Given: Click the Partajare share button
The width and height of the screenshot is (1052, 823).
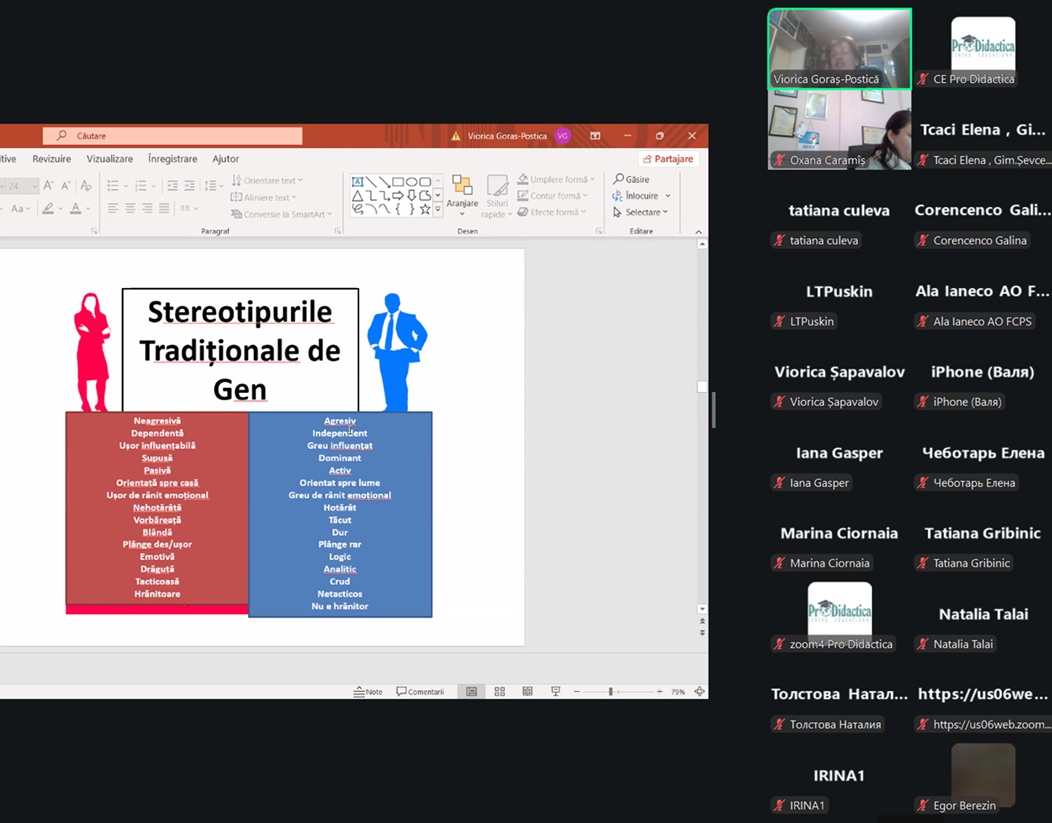Looking at the screenshot, I should [x=668, y=159].
